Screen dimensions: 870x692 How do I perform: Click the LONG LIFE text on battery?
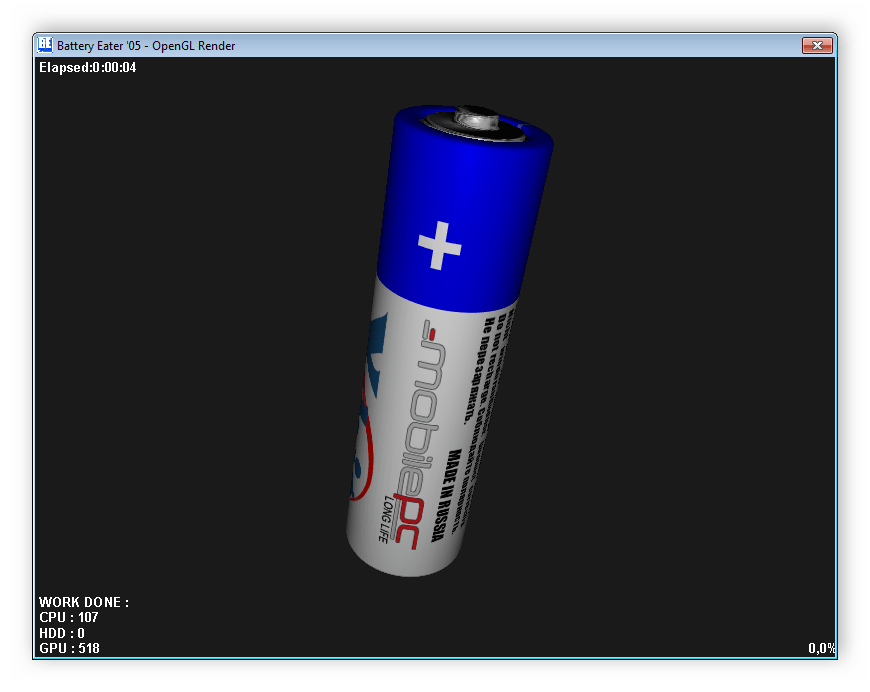[x=381, y=518]
